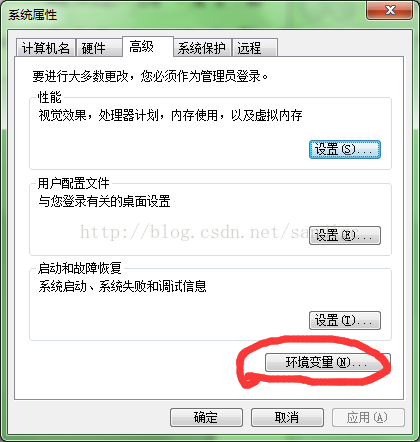The height and width of the screenshot is (442, 420).
Task: Dismiss the dialog with 取消
Action: (287, 417)
